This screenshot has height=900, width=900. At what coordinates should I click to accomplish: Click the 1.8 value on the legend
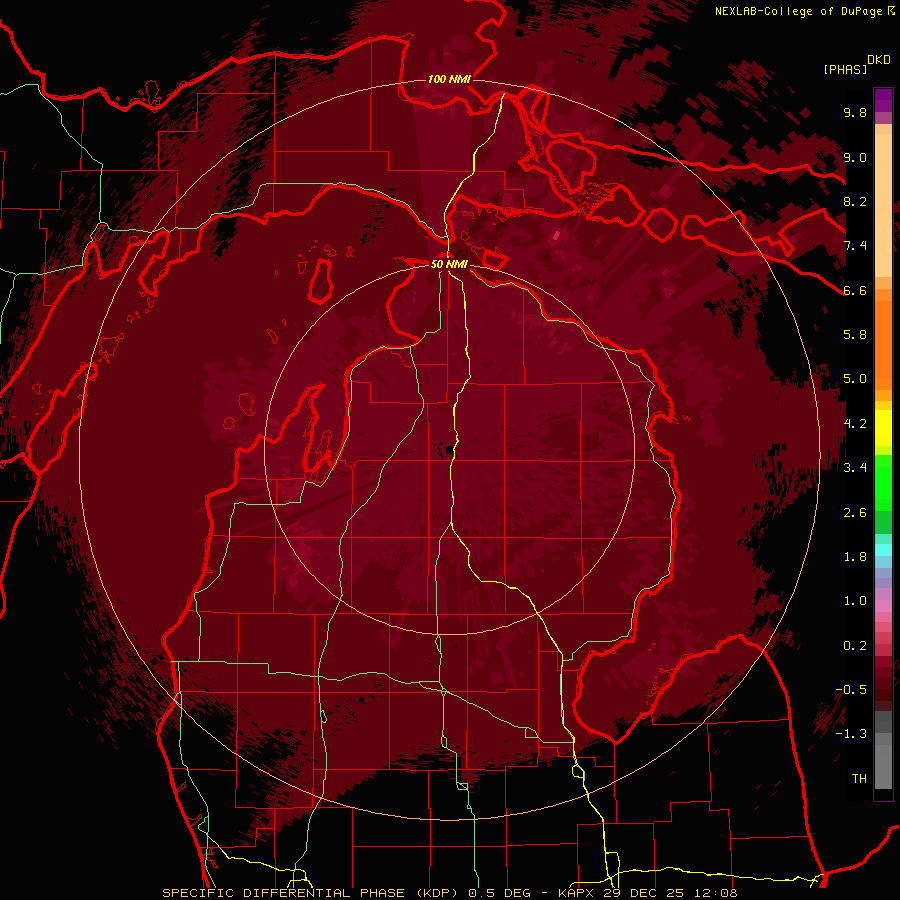[x=855, y=557]
